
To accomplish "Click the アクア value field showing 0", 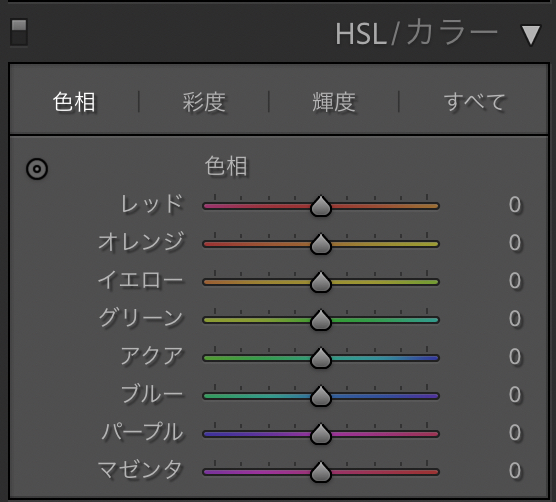I will tap(515, 357).
